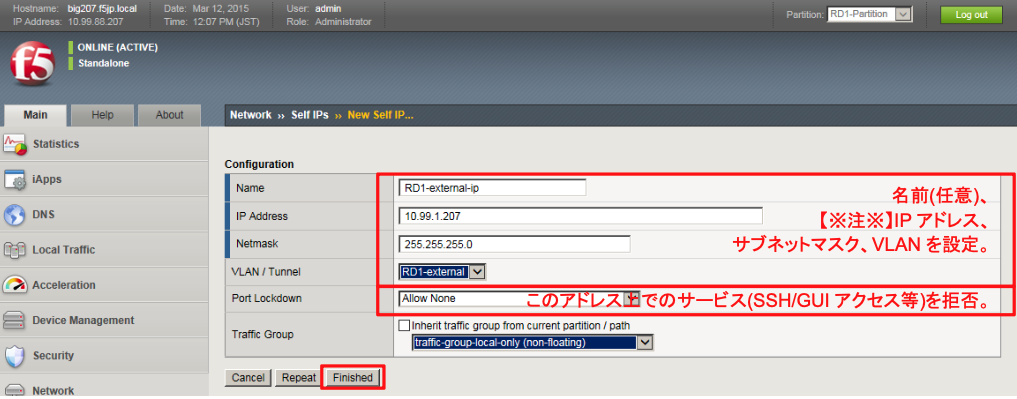Click the Cancel button
The width and height of the screenshot is (1017, 399).
[x=248, y=378]
